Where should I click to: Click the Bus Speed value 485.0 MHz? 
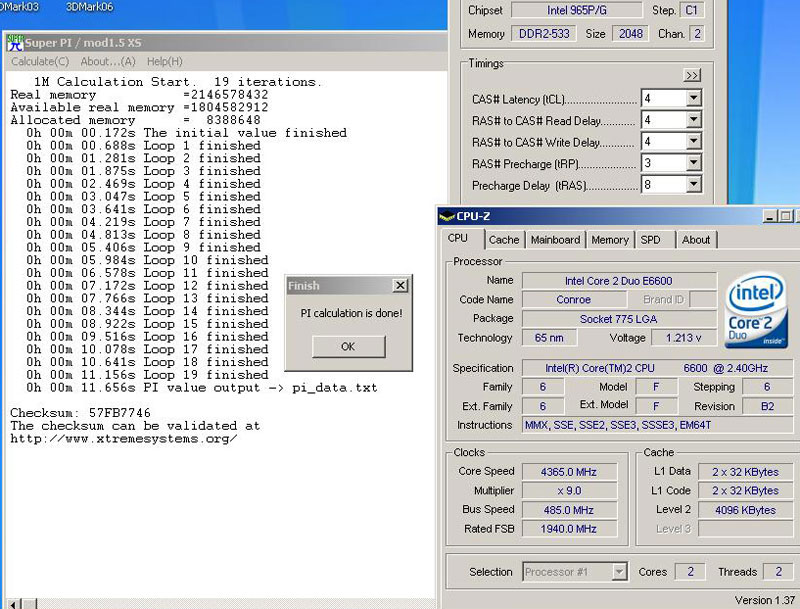(x=569, y=510)
